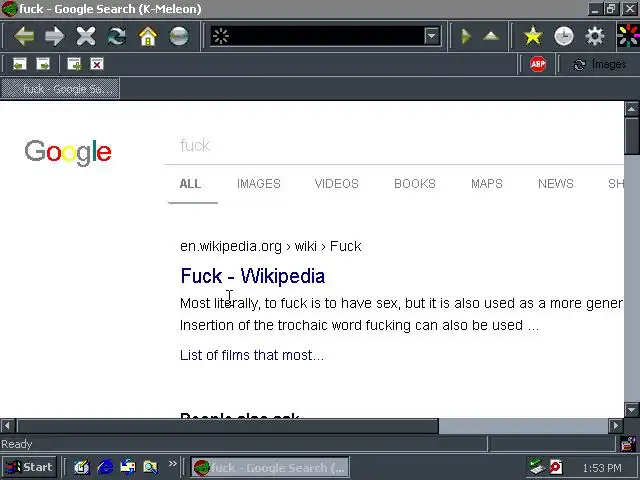Viewport: 640px width, 480px height.
Task: Switch to the NEWS search tab
Action: pyautogui.click(x=556, y=184)
